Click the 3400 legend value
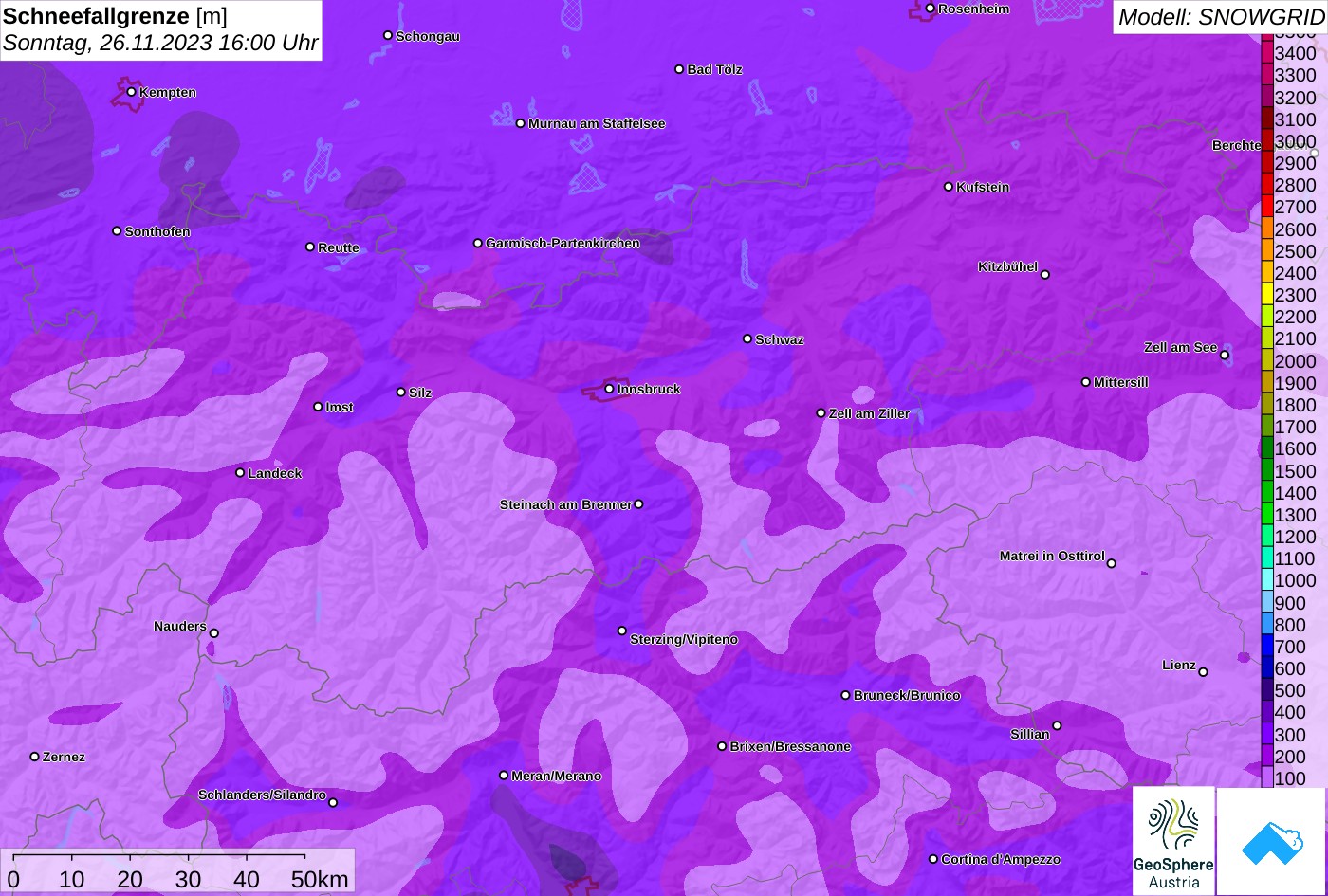 (x=1295, y=54)
